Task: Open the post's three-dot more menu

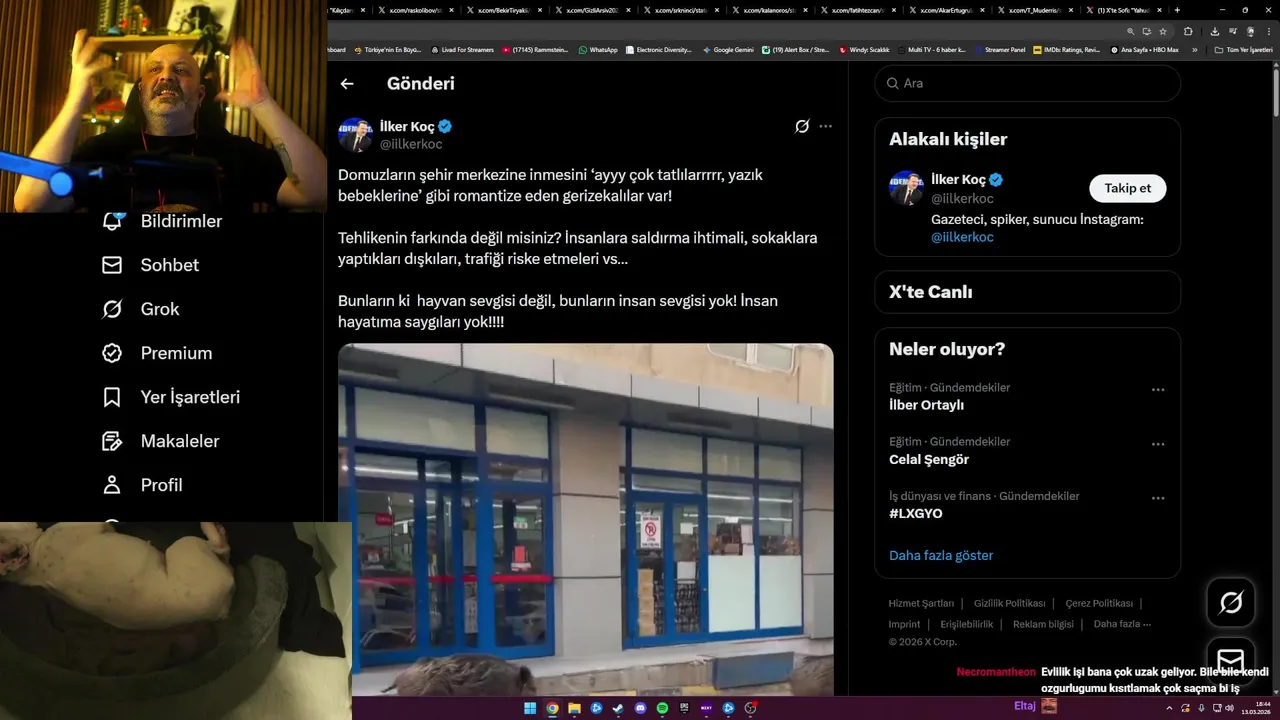Action: [825, 126]
